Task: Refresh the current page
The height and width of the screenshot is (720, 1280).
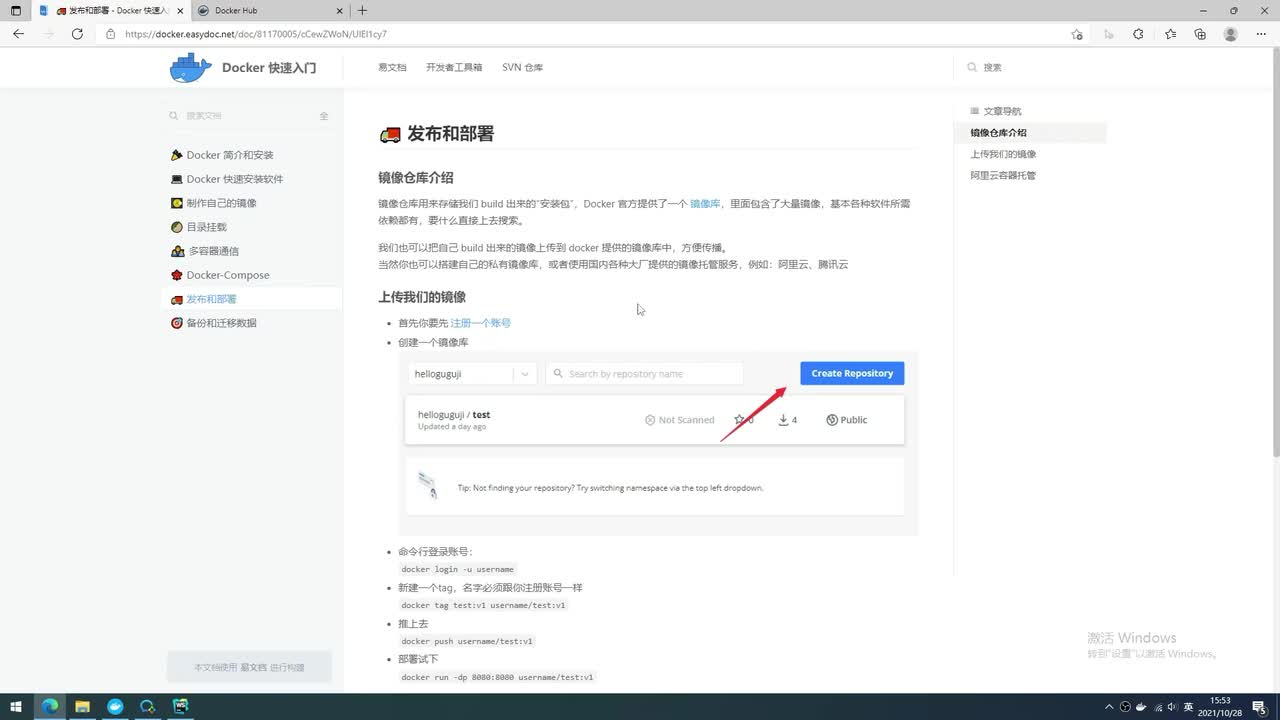Action: (x=77, y=33)
